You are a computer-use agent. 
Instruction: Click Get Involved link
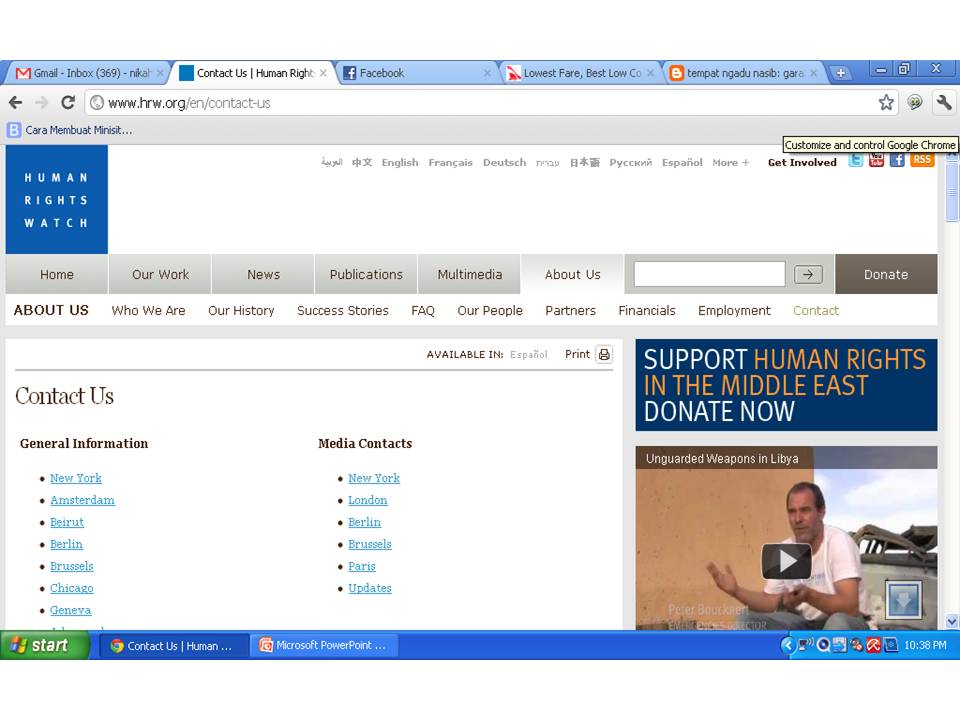[x=802, y=162]
